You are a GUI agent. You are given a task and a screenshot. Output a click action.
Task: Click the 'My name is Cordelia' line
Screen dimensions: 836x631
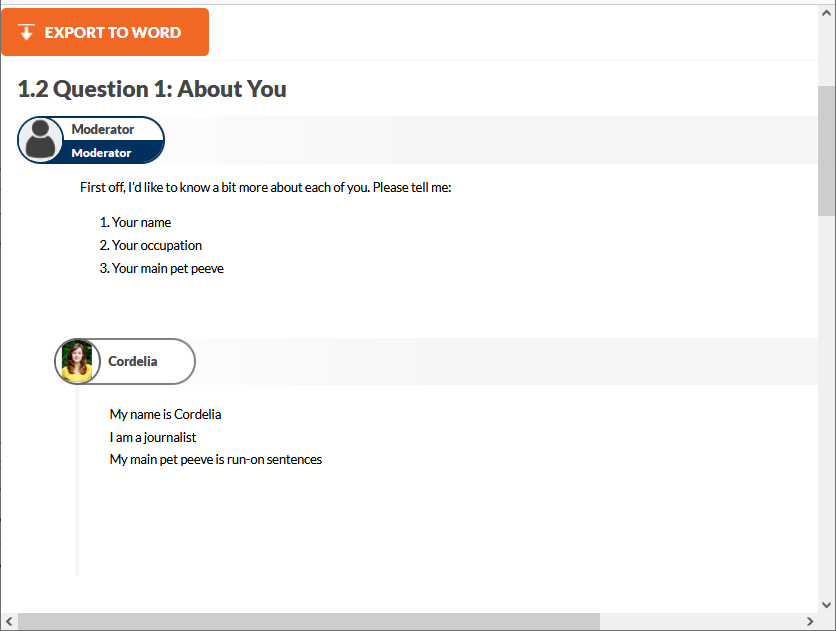pos(165,414)
